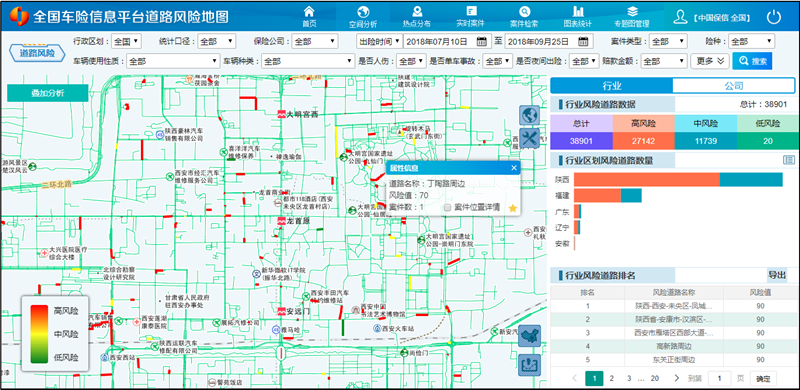Switch to the 公司 tab
The height and width of the screenshot is (390, 800).
(x=733, y=86)
